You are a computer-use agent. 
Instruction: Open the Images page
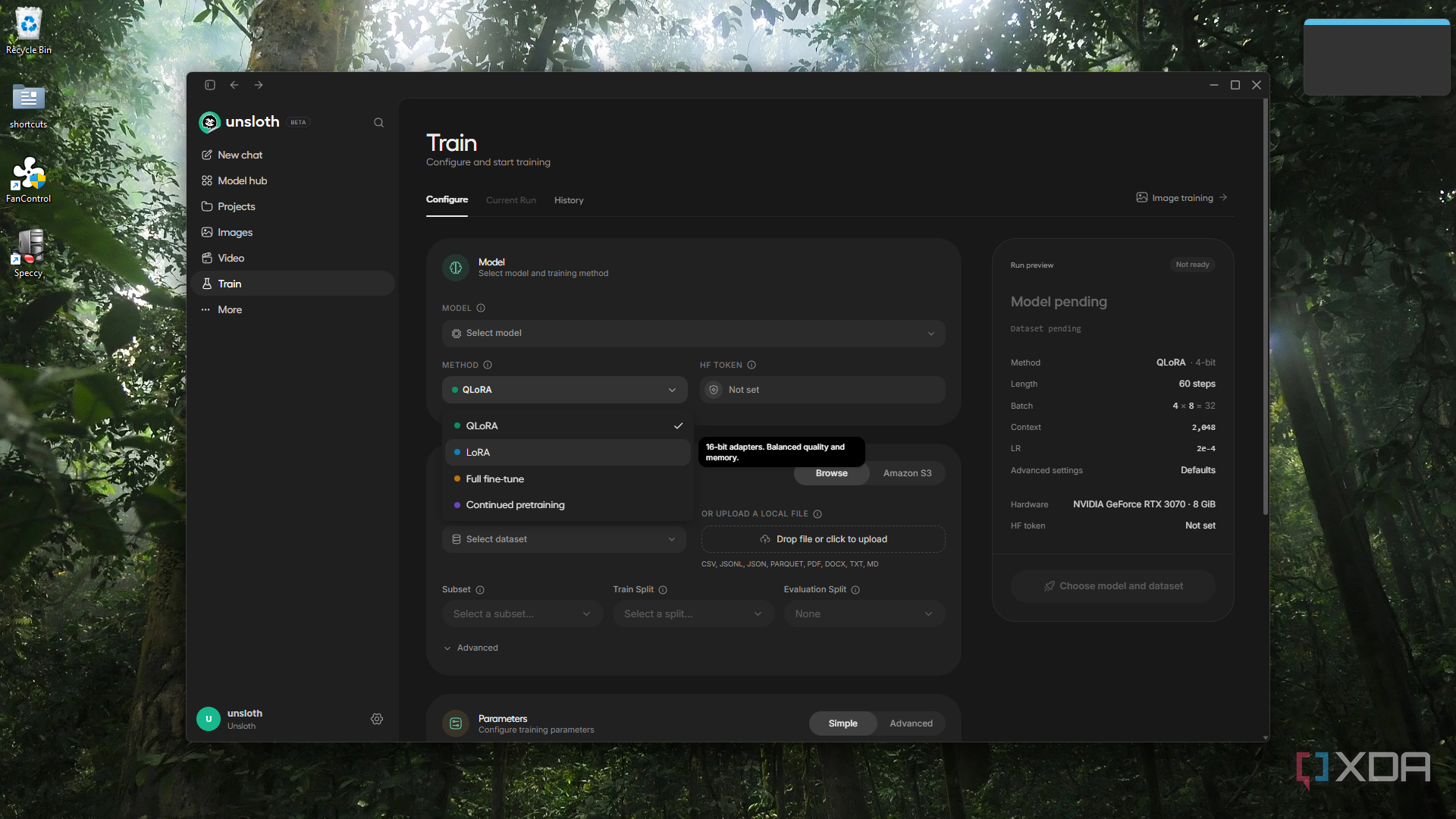click(x=293, y=232)
